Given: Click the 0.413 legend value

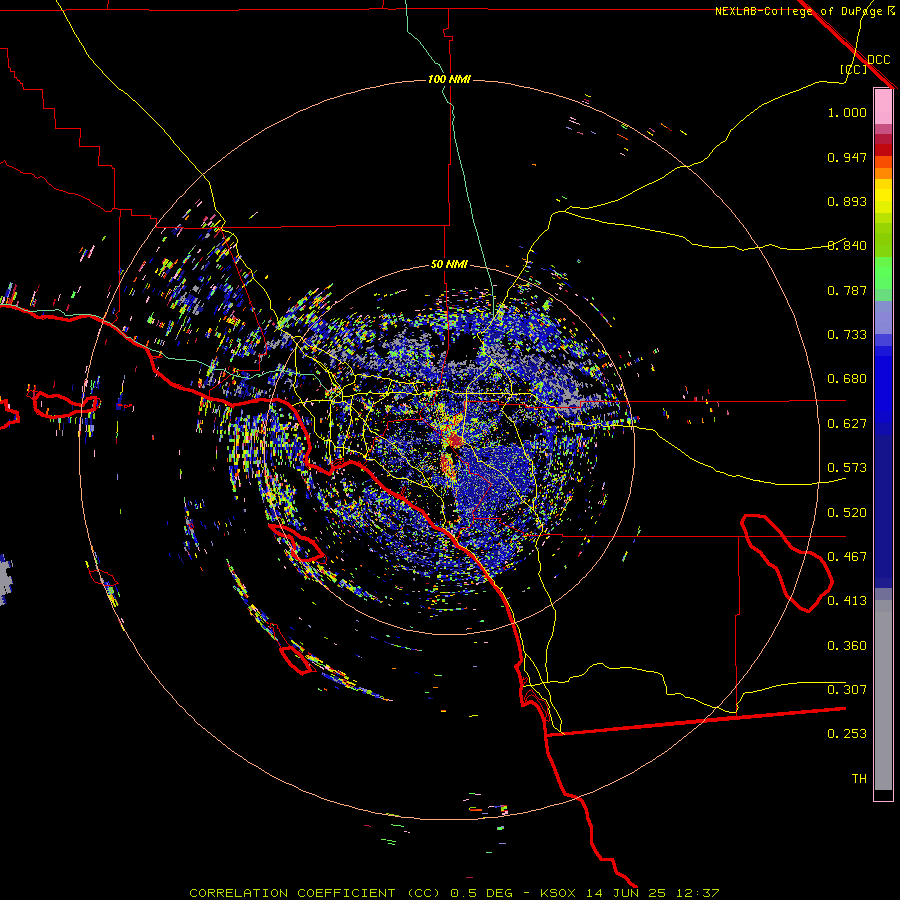Looking at the screenshot, I should point(847,601).
